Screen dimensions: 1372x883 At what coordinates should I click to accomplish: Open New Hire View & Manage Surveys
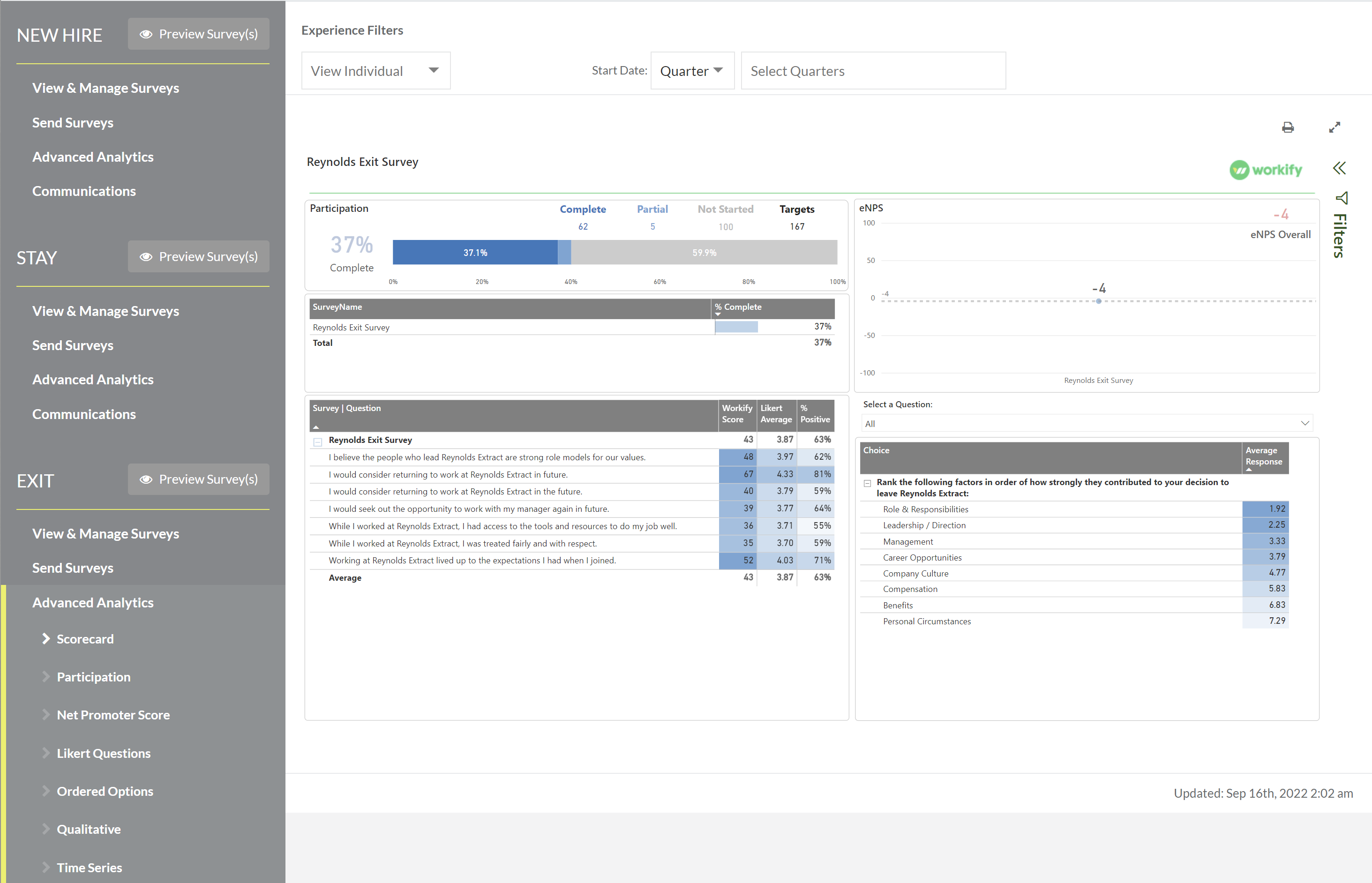pyautogui.click(x=105, y=88)
